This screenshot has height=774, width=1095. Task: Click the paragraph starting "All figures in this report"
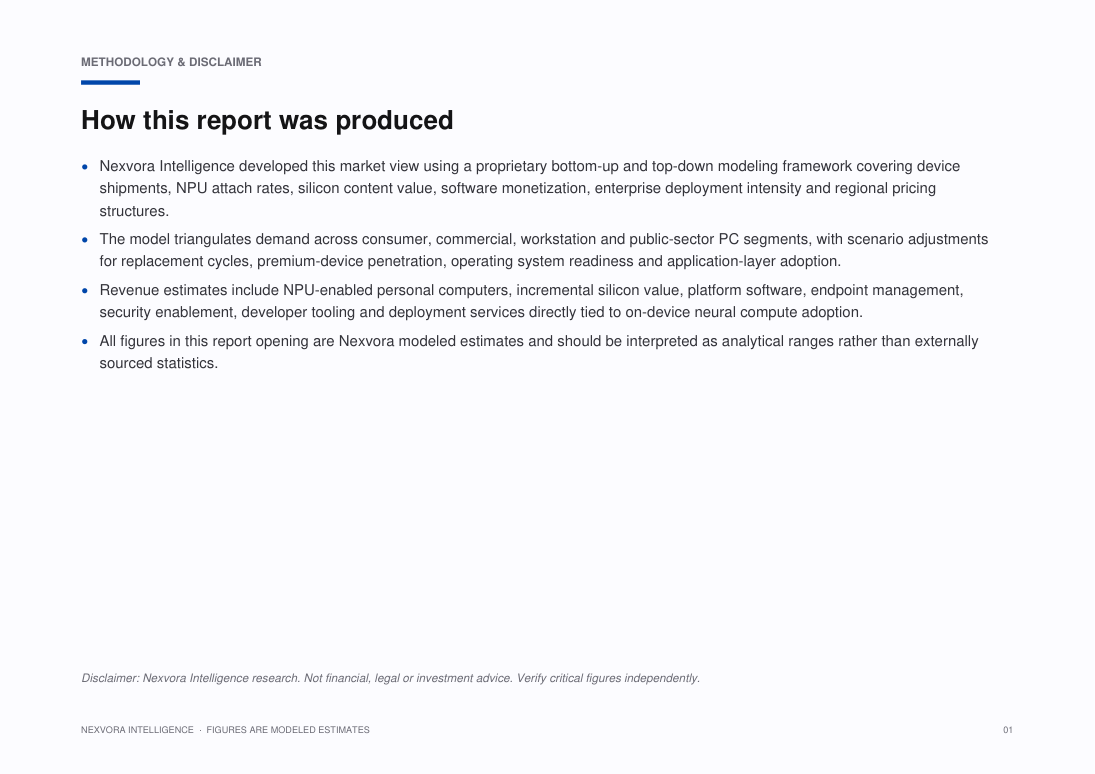click(538, 352)
